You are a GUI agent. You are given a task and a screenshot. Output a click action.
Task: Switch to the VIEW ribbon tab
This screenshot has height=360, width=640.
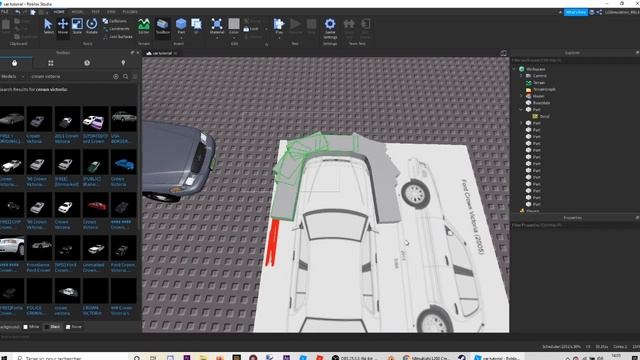[x=111, y=12]
